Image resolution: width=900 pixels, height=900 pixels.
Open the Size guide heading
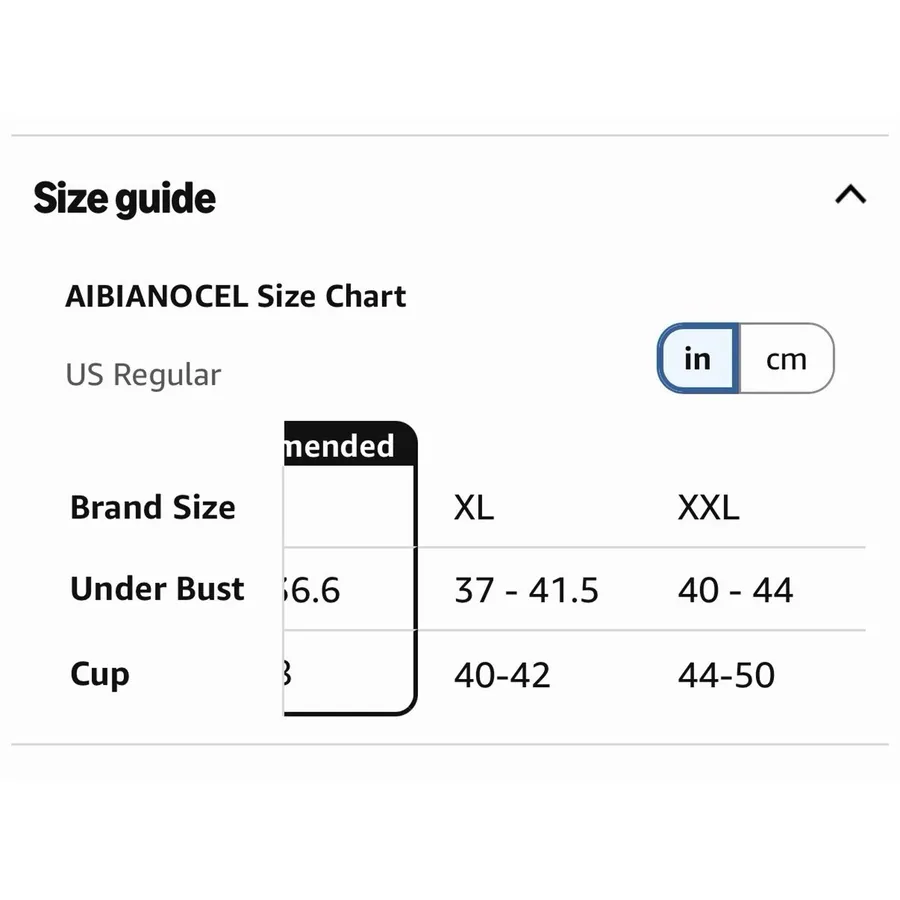pyautogui.click(x=125, y=198)
